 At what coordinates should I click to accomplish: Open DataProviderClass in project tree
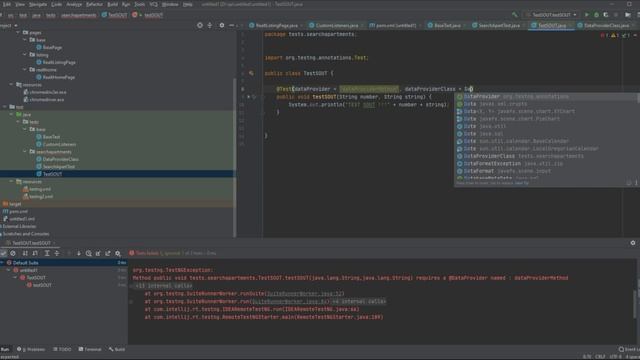coord(60,159)
